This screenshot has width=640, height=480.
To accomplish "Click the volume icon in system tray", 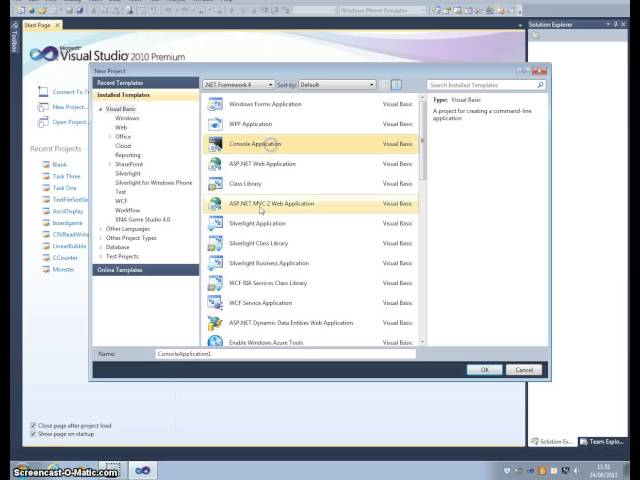I will click(576, 471).
